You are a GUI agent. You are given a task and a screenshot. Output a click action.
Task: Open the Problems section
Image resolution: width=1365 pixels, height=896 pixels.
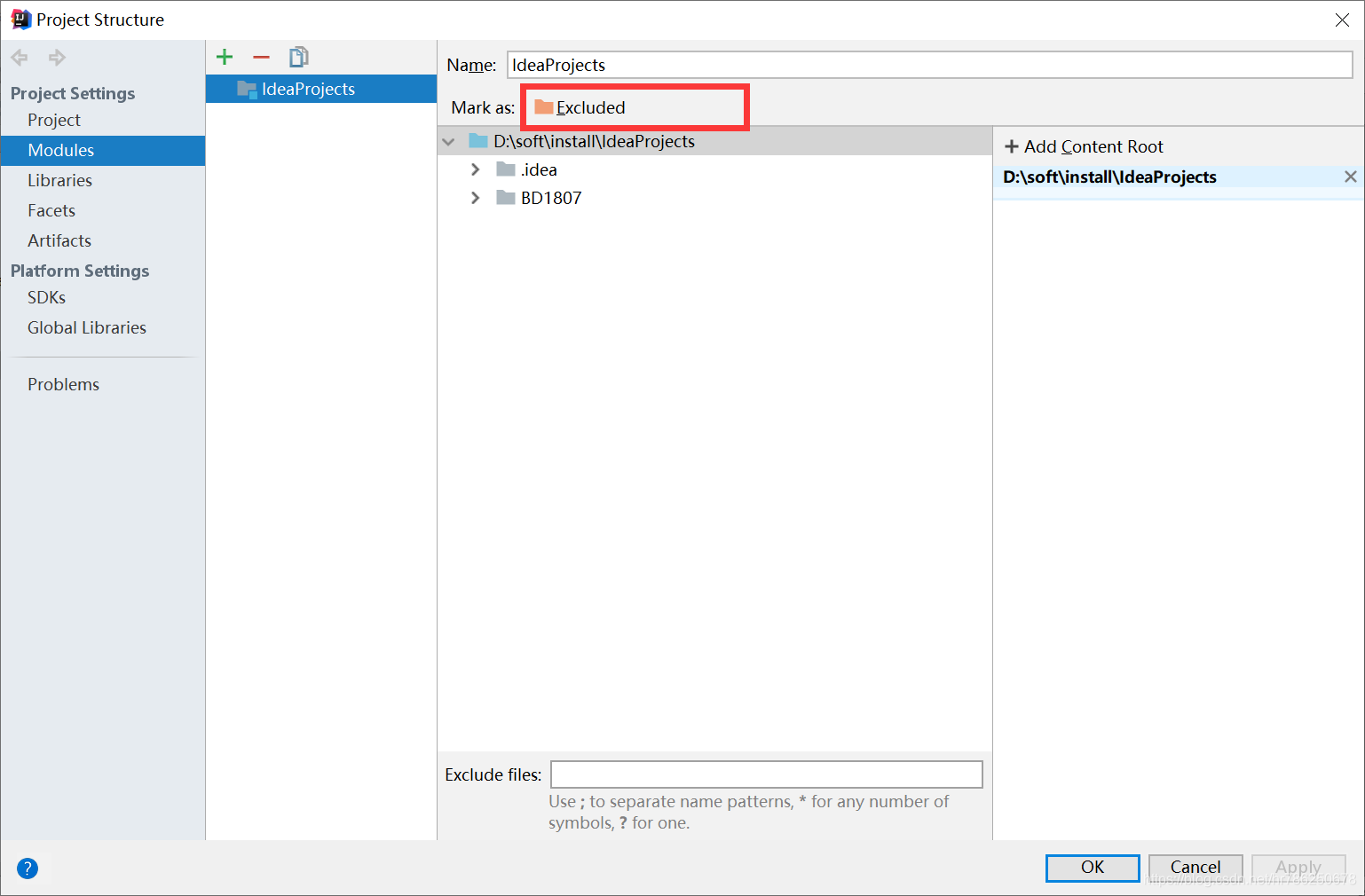click(64, 384)
